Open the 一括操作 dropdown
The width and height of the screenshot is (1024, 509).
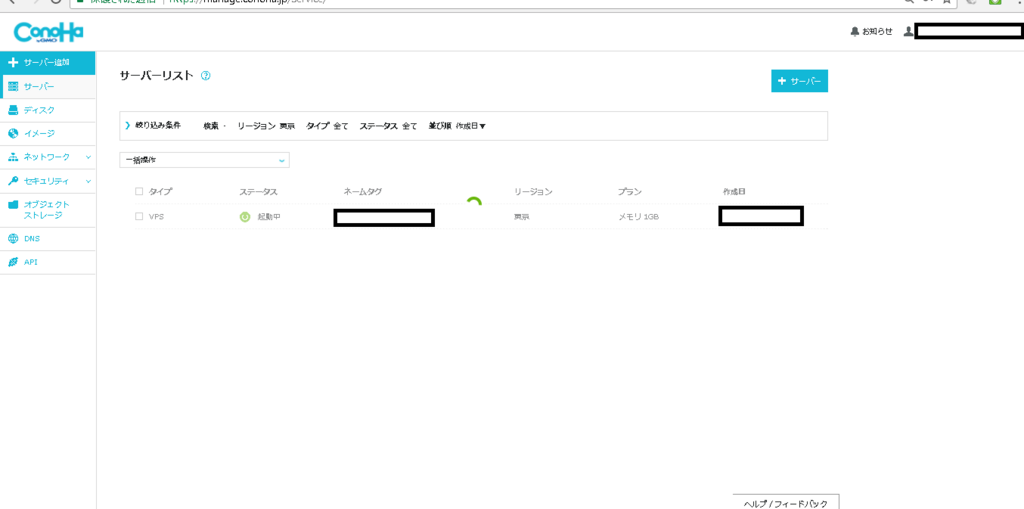pyautogui.click(x=204, y=160)
